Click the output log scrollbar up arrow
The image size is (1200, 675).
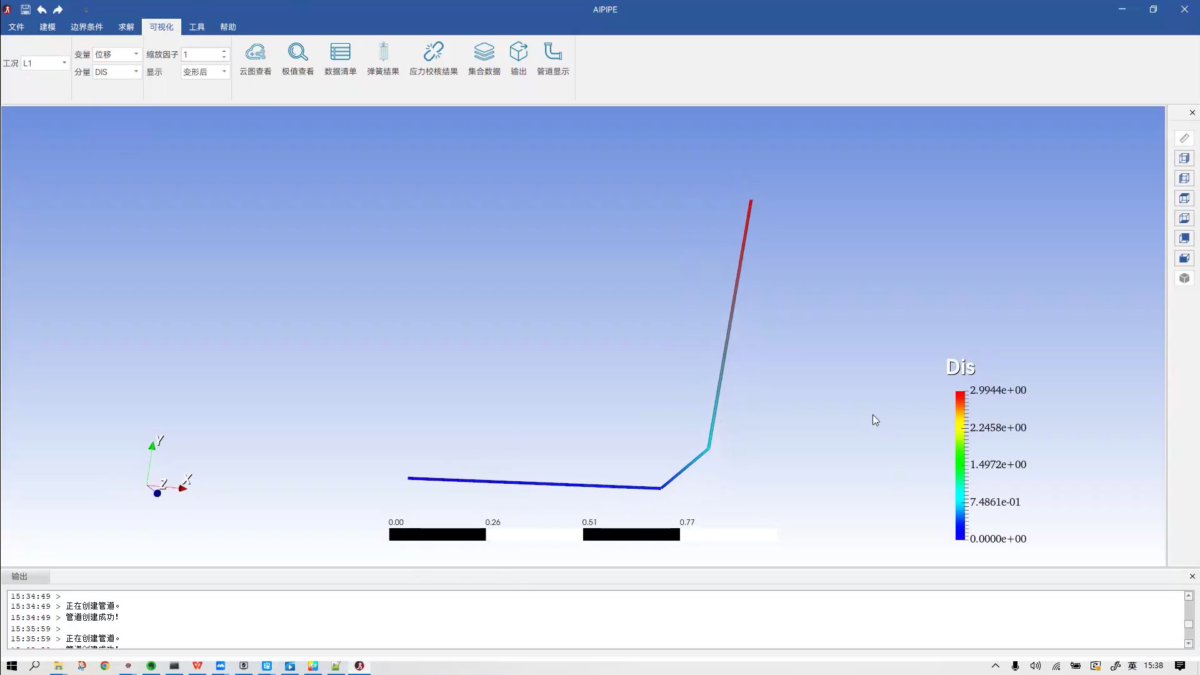tap(1189, 596)
